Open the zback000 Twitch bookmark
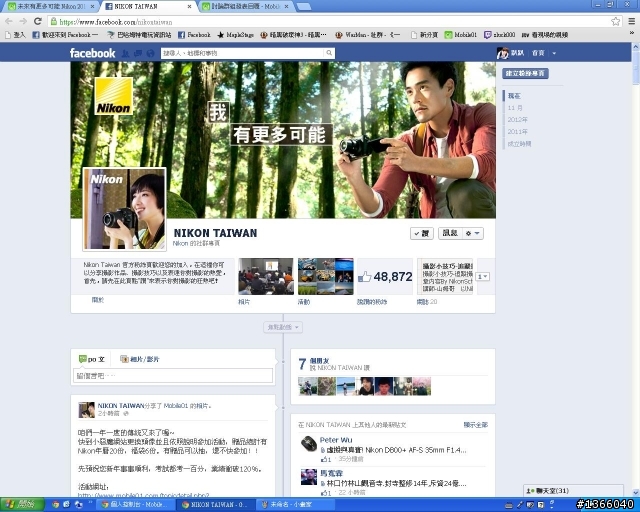 (500, 35)
